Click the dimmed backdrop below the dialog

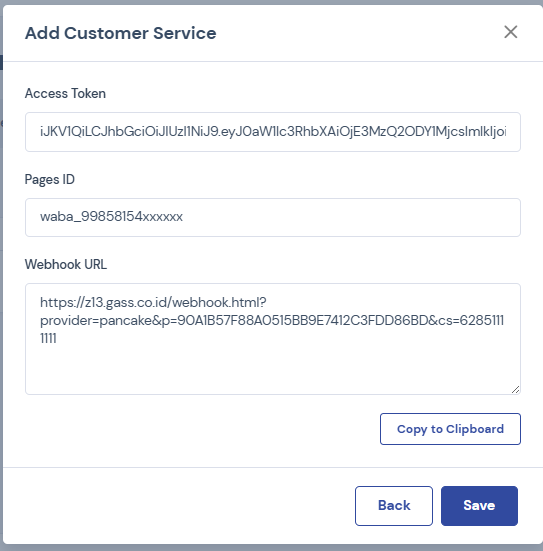point(271,548)
